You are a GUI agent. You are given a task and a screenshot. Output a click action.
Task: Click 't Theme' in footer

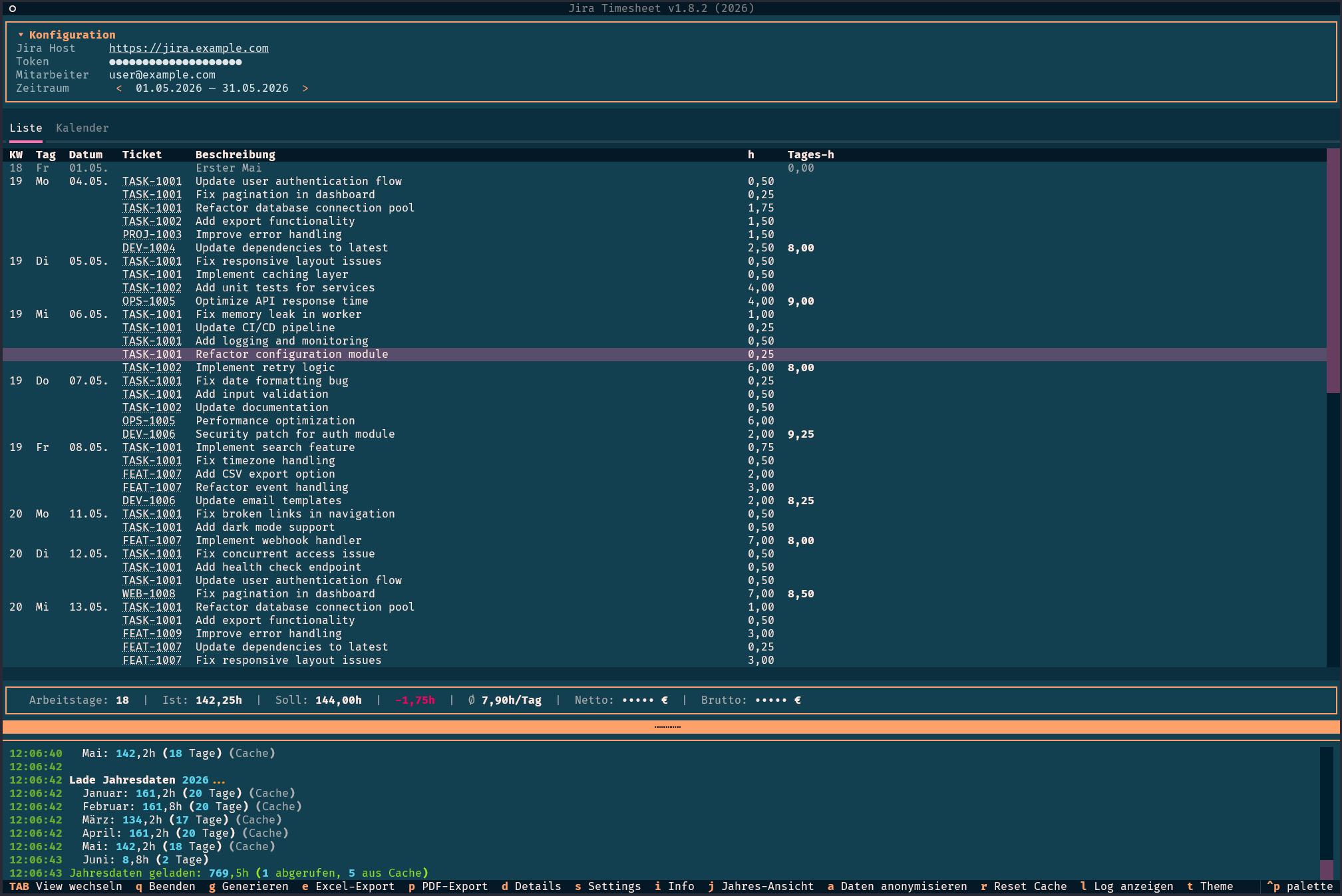coord(1210,886)
